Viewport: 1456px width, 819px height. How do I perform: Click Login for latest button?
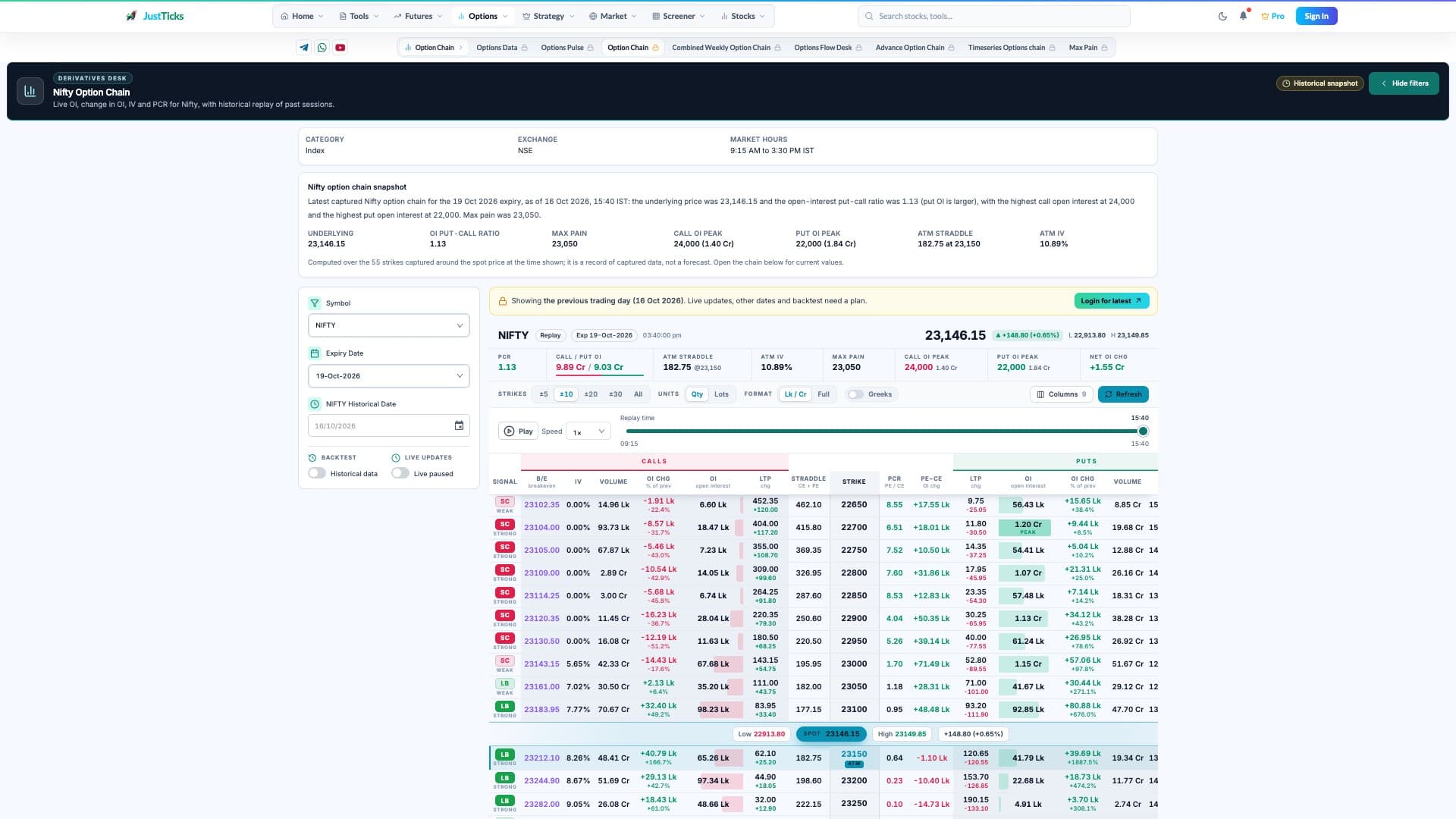pos(1112,301)
